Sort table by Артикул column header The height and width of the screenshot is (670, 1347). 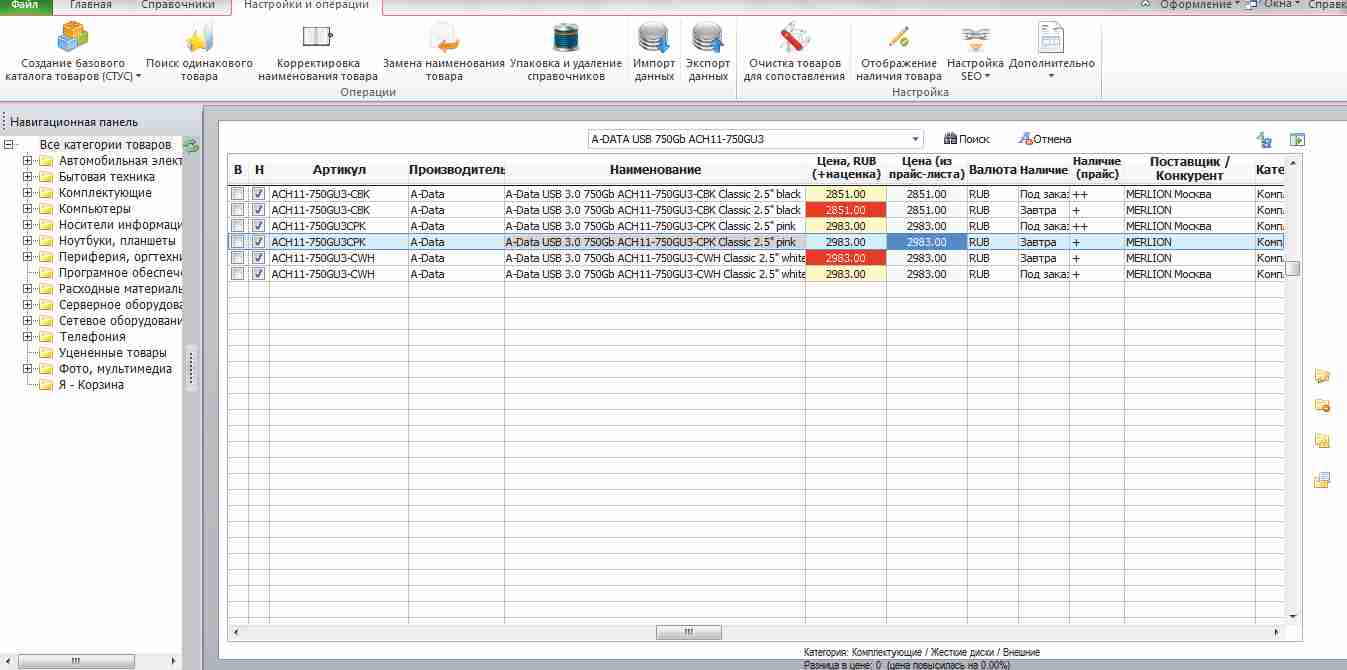[x=339, y=170]
